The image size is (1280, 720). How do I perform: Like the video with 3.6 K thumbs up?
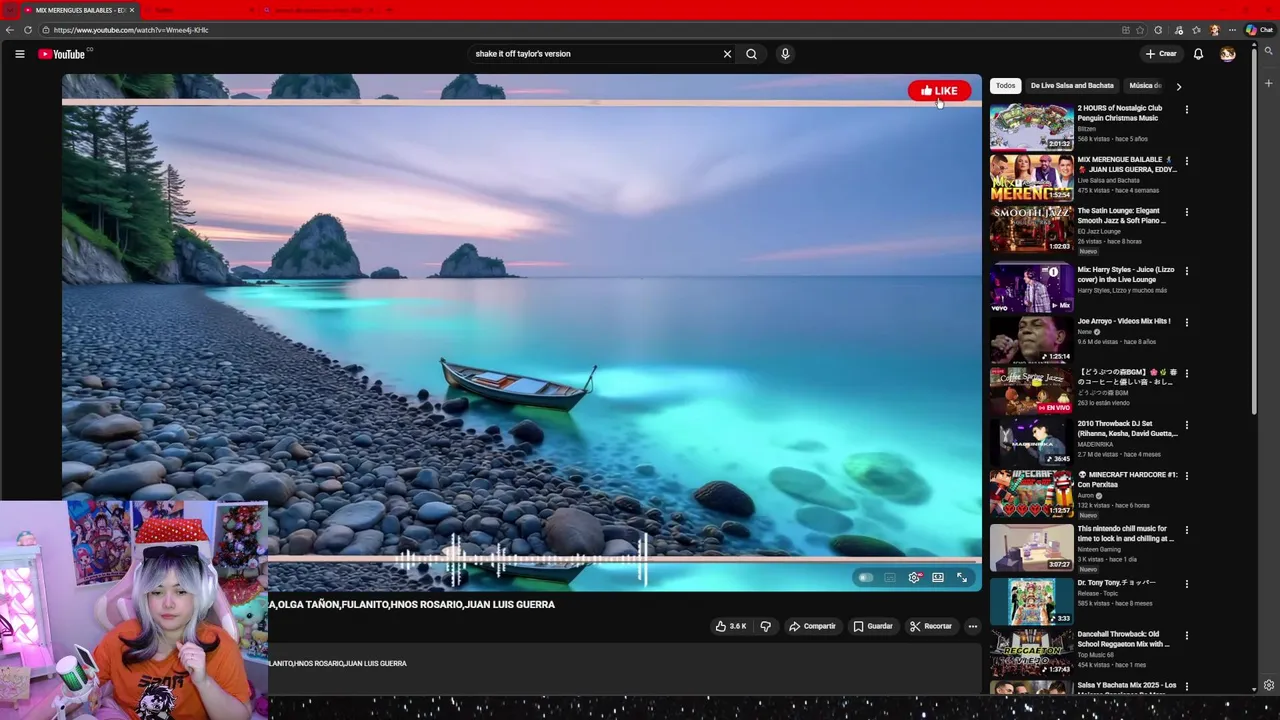coord(731,627)
